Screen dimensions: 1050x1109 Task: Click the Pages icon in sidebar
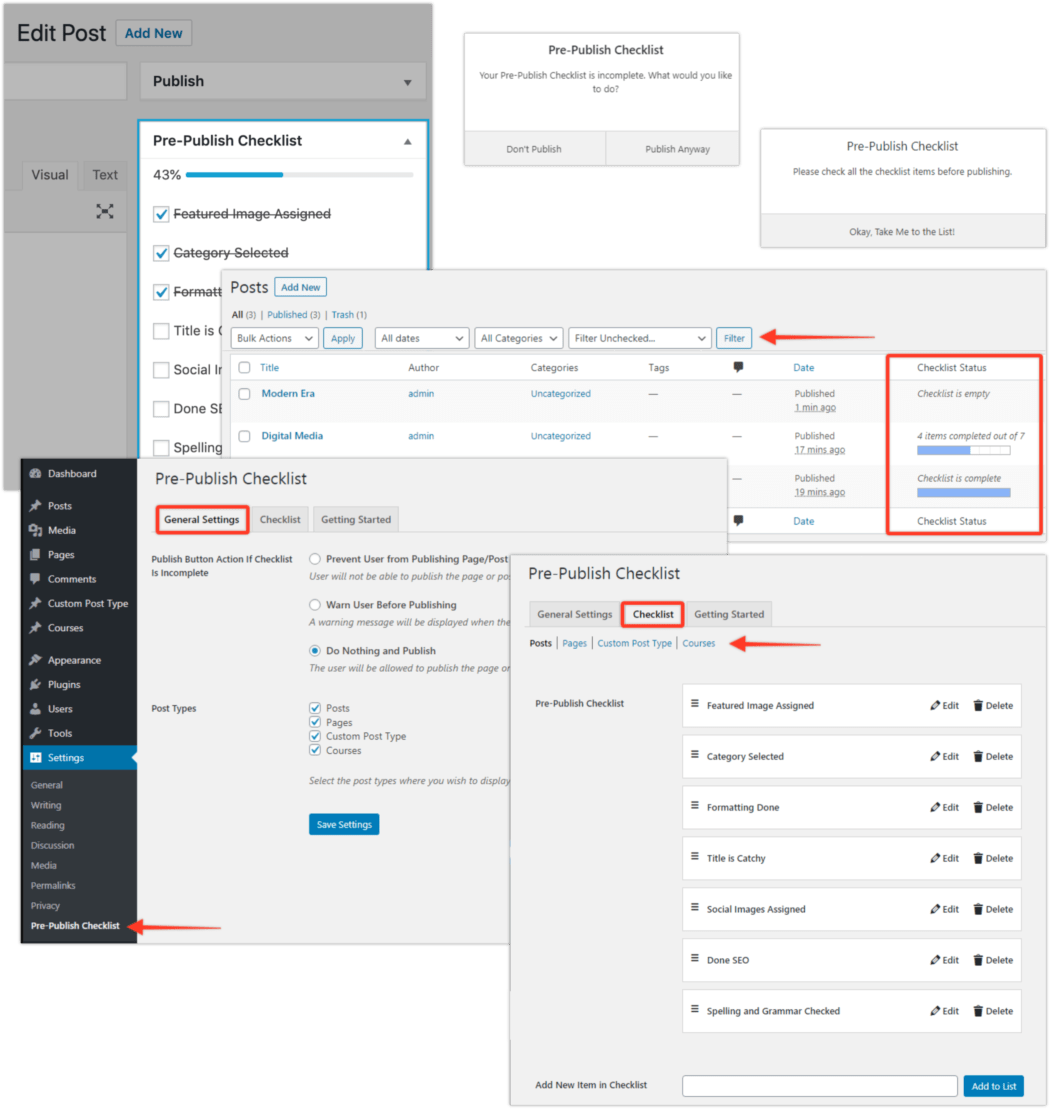click(x=35, y=554)
